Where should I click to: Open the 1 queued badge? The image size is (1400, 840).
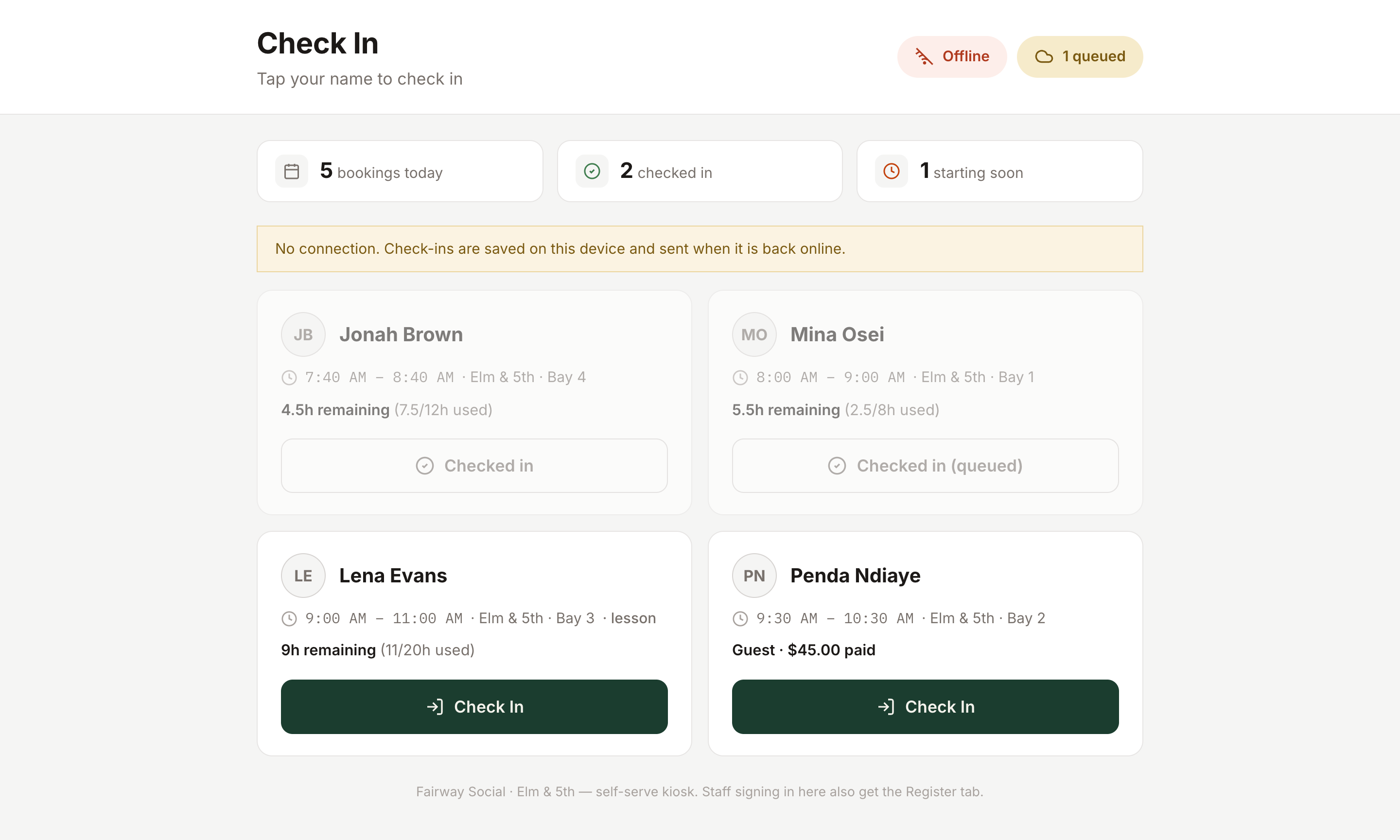pos(1080,56)
